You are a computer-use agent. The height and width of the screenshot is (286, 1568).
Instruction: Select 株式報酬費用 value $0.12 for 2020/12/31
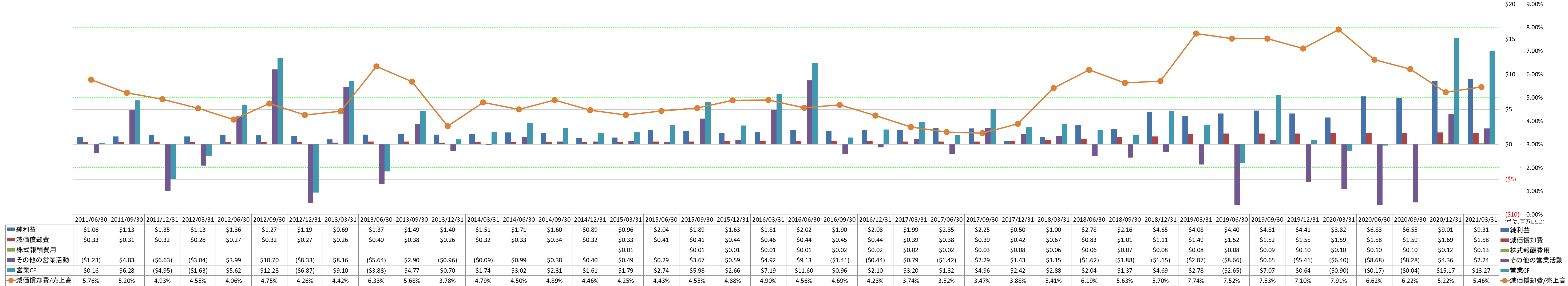1446,250
